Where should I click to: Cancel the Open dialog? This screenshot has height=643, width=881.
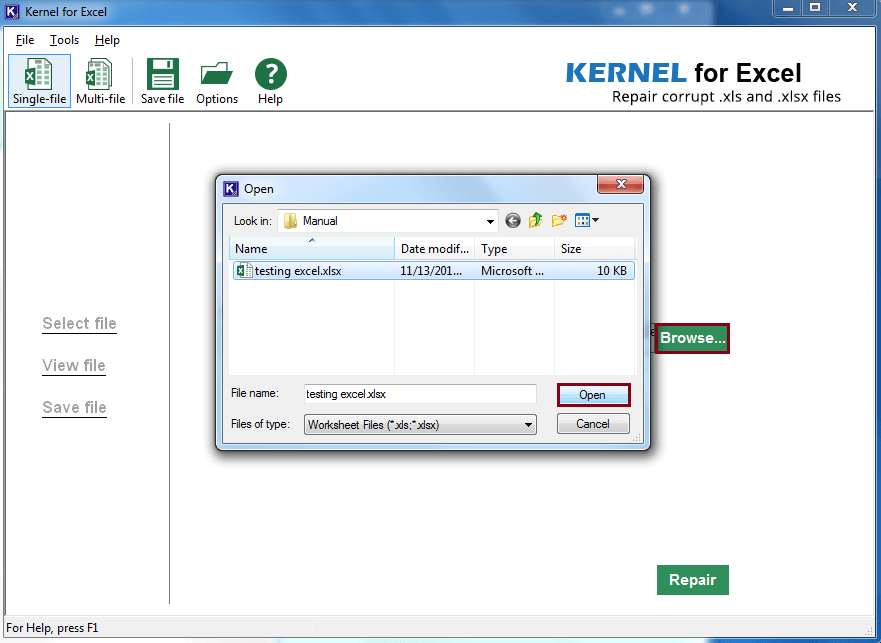pos(593,424)
